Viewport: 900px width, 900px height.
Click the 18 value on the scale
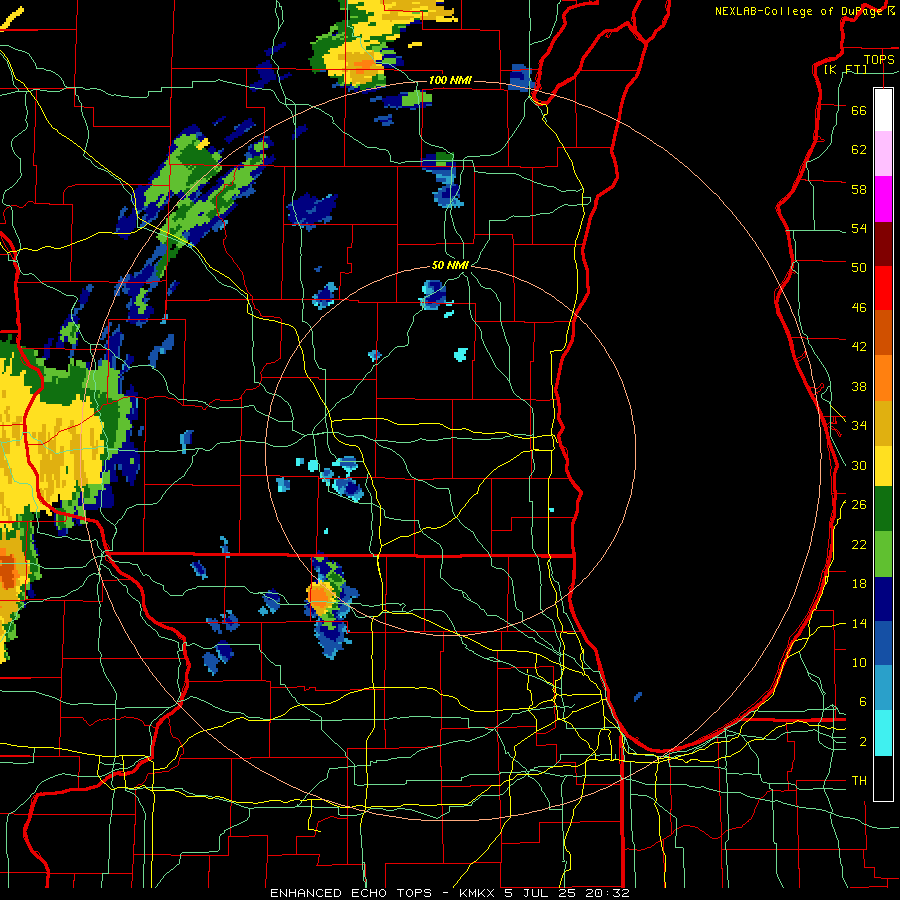coord(859,584)
